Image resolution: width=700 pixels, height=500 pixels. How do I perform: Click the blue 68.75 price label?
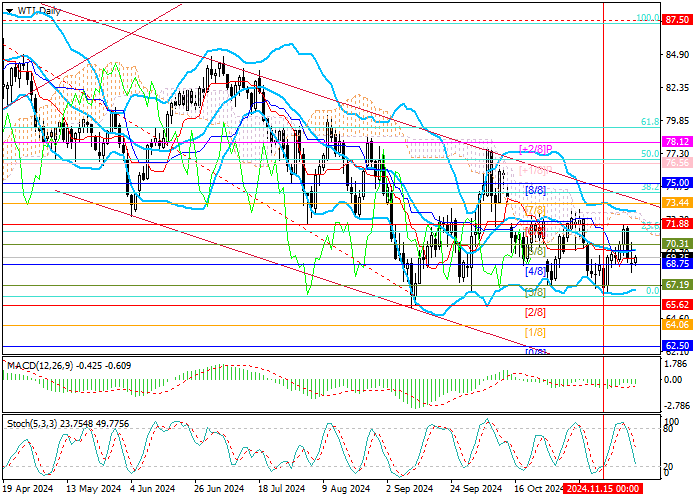(x=677, y=264)
